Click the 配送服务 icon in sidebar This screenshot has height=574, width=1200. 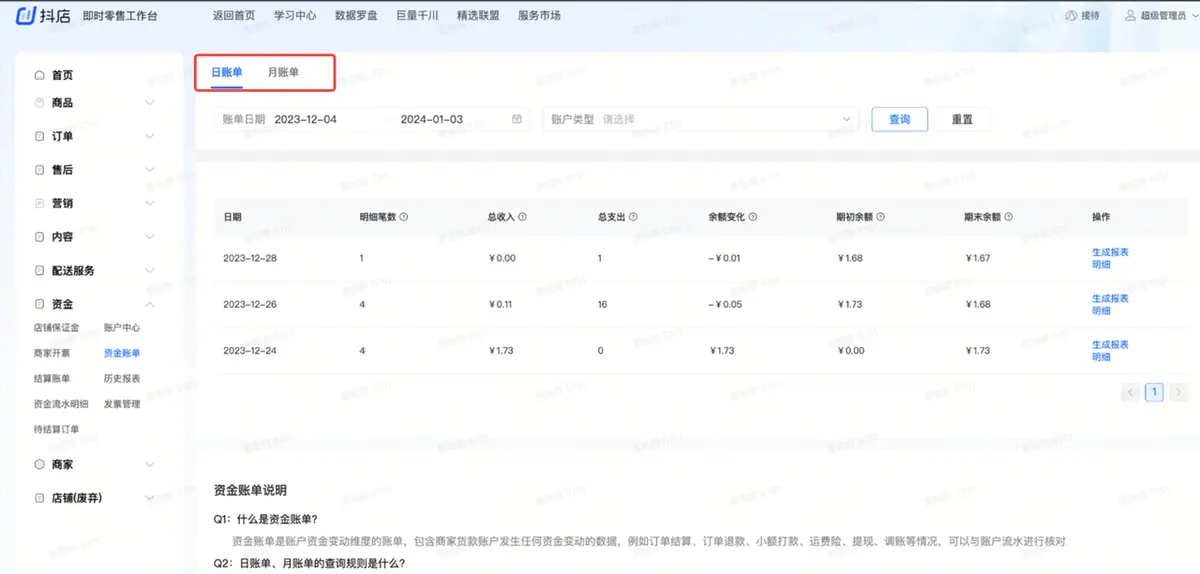(39, 270)
